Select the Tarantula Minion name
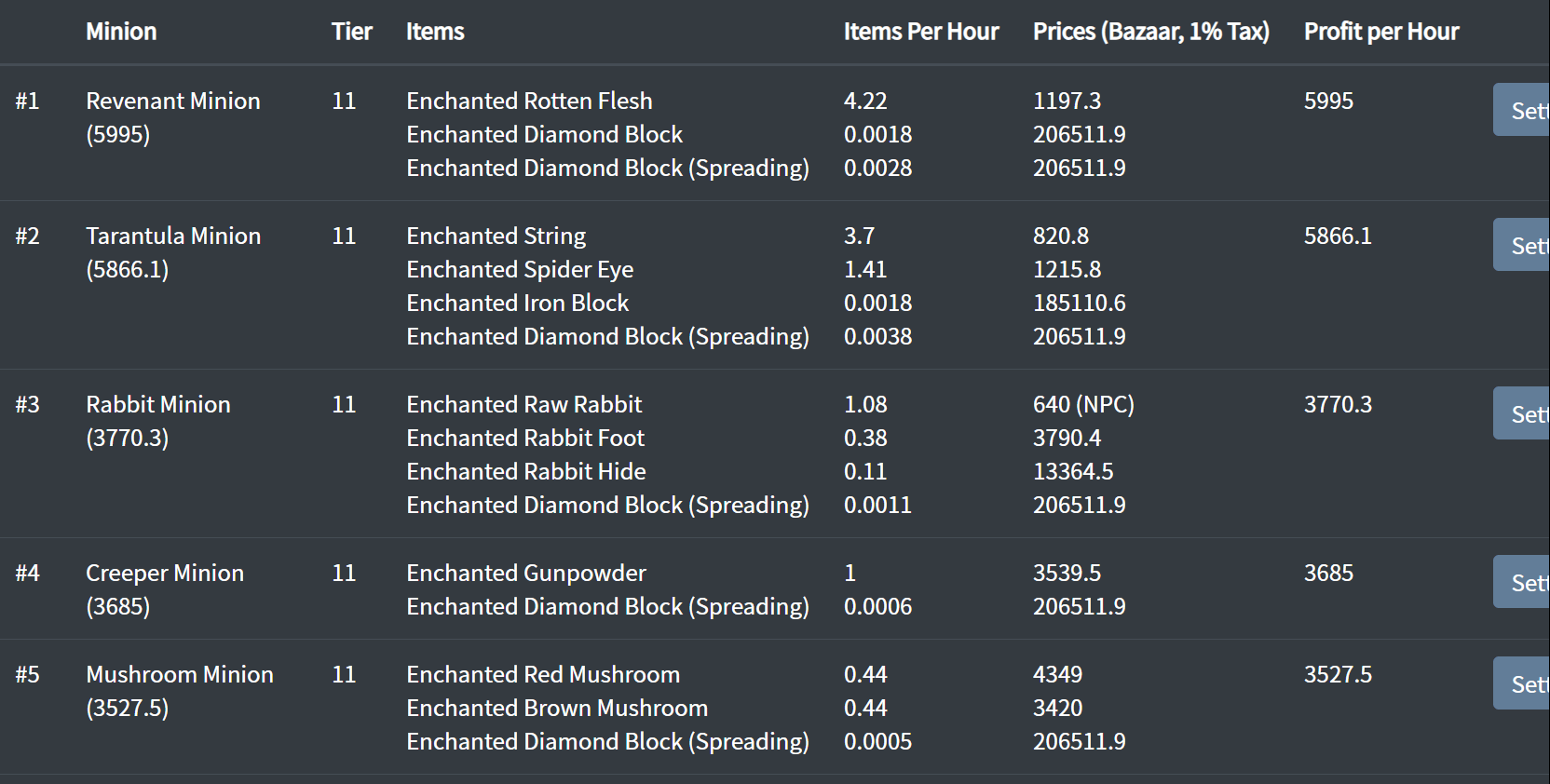This screenshot has height=784, width=1550. (x=172, y=236)
